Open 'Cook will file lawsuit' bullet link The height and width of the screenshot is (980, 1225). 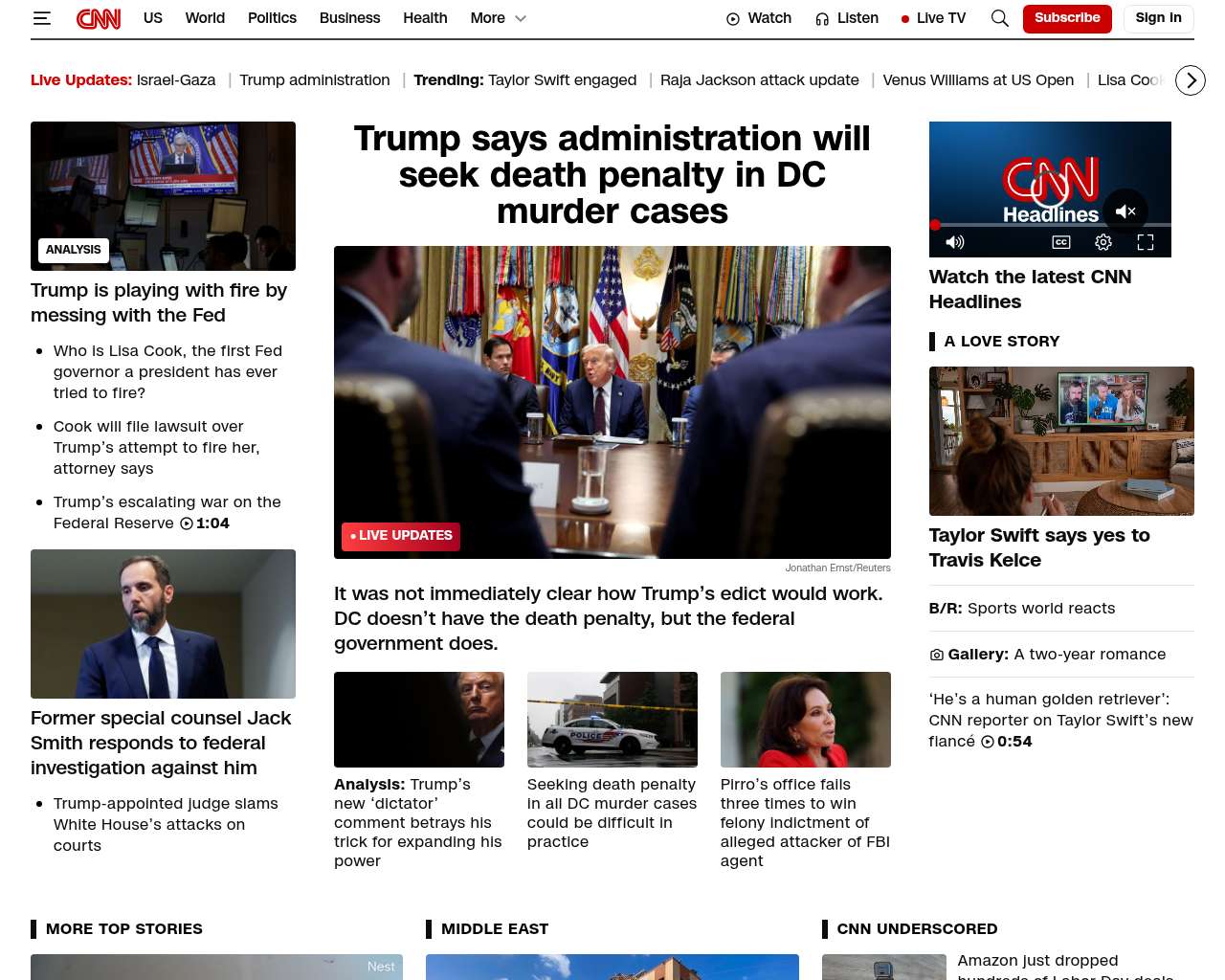click(156, 448)
